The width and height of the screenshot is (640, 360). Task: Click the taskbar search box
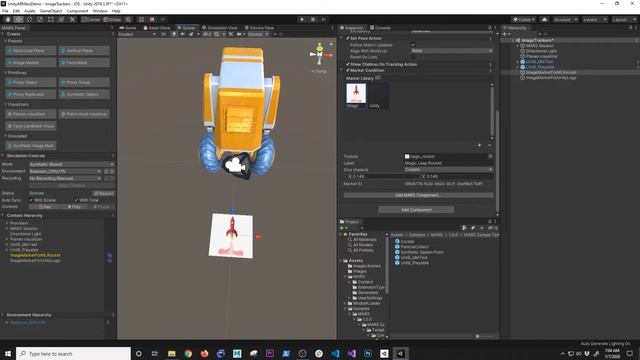coord(73,353)
